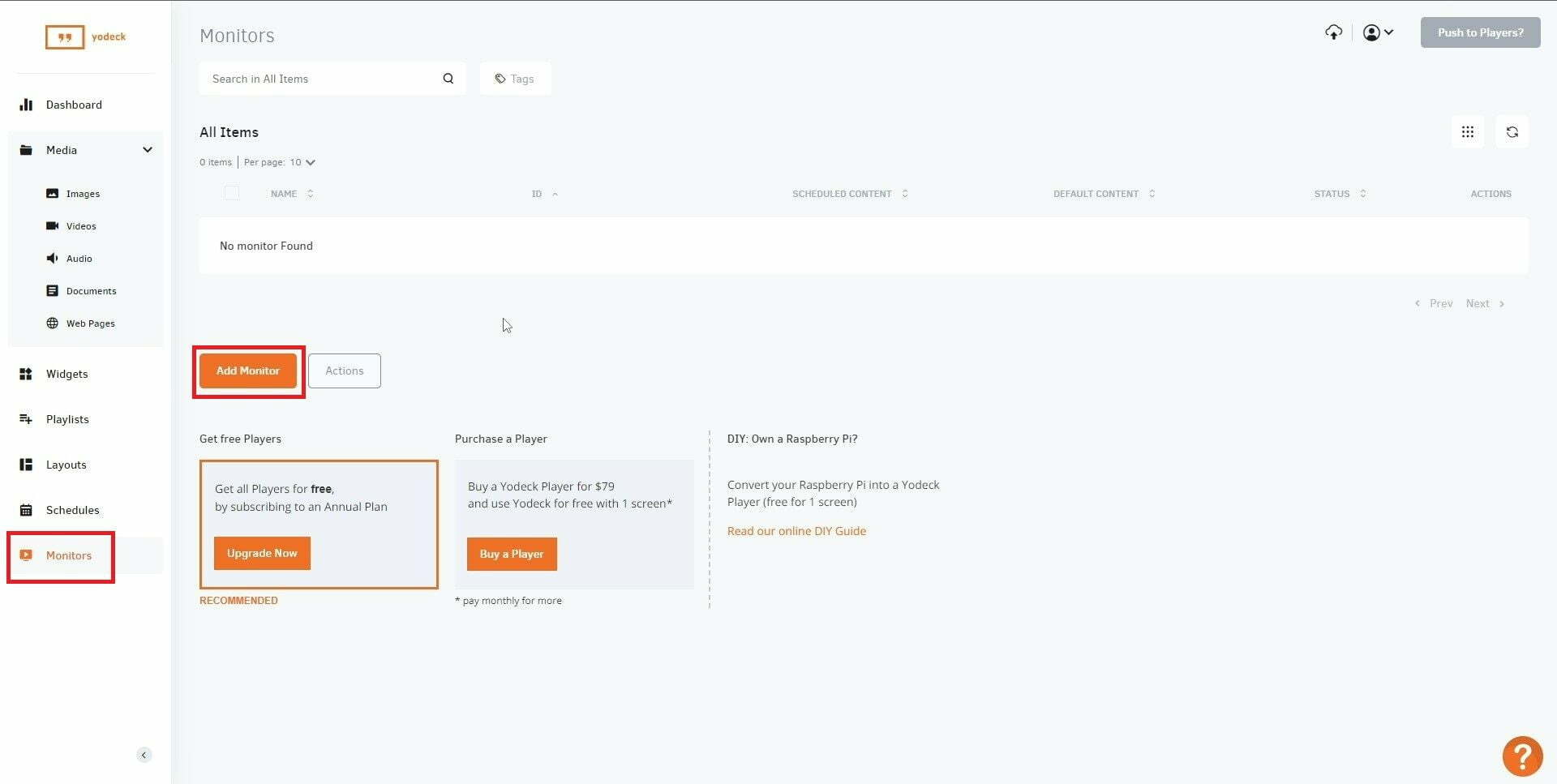The image size is (1557, 784).
Task: Select the Images picture icon
Action: coord(53,194)
